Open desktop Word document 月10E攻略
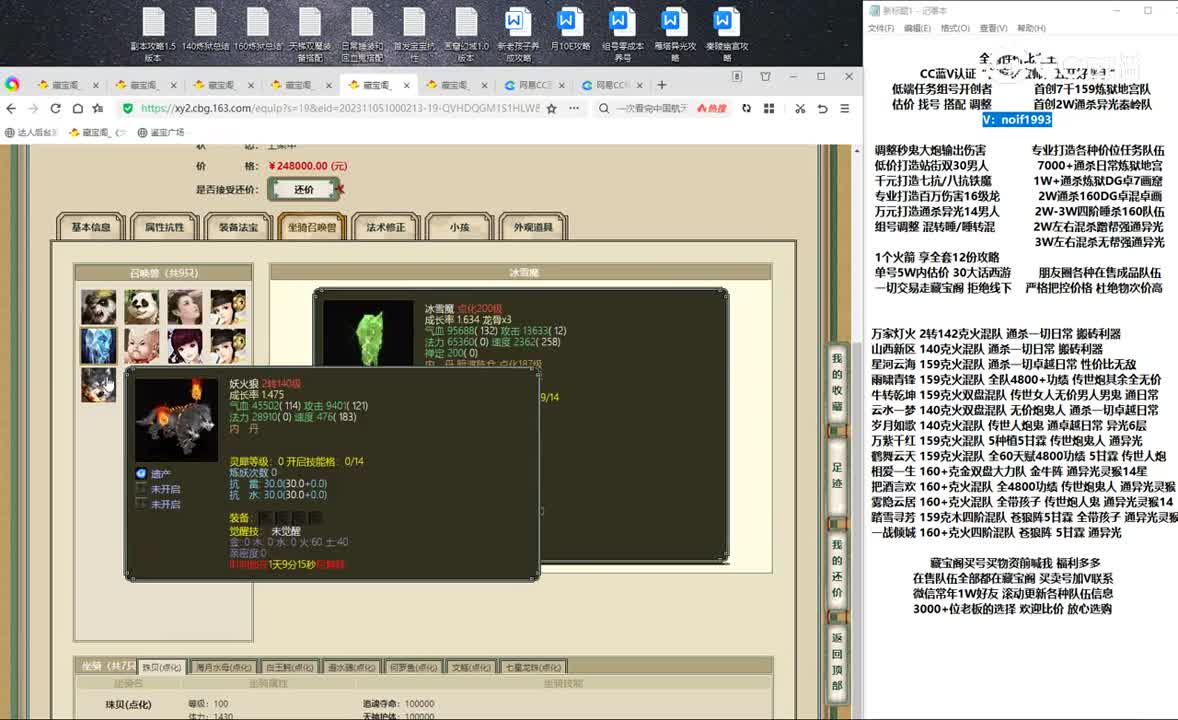The height and width of the screenshot is (720, 1178). click(570, 30)
